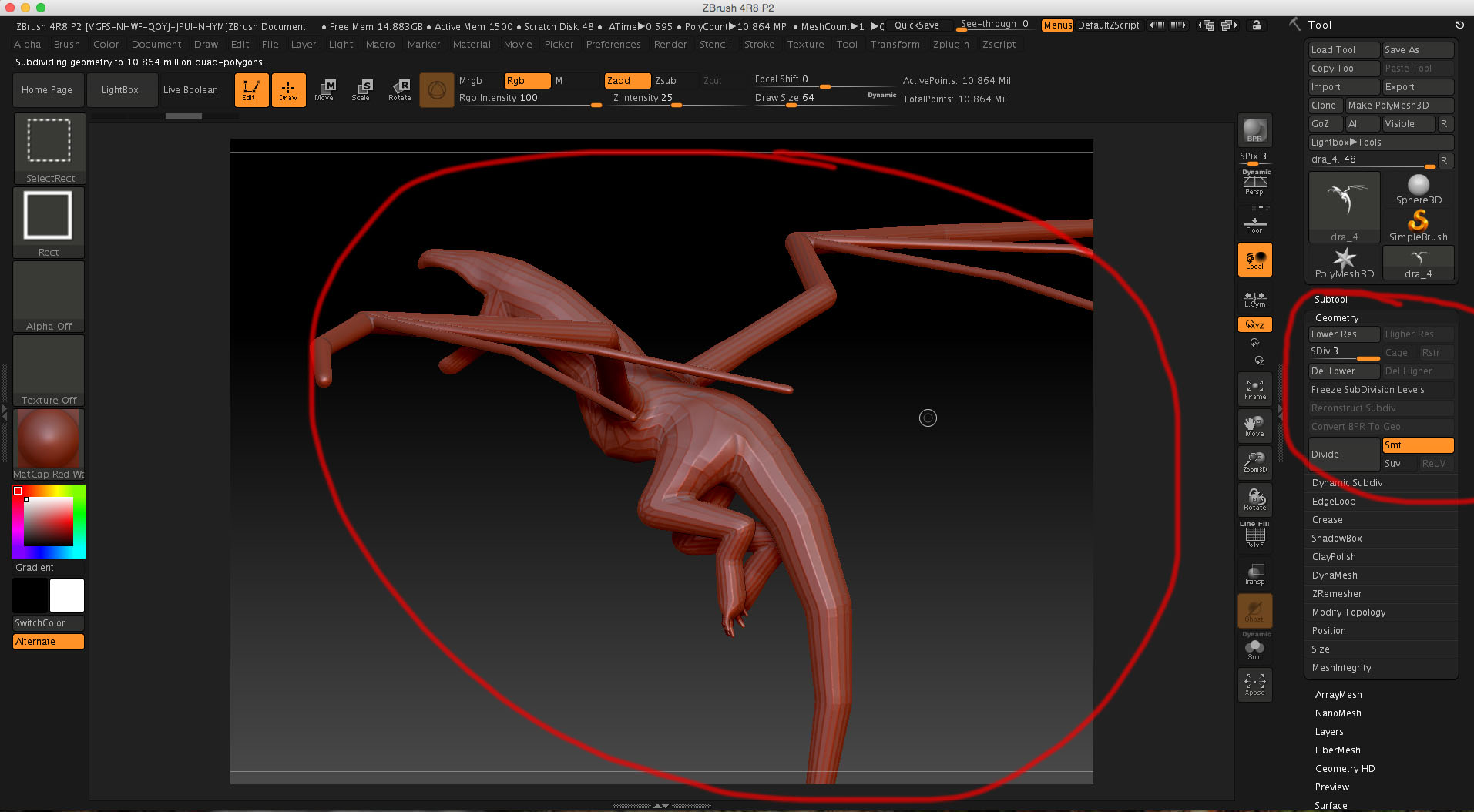Expand the ShadowBox section
The height and width of the screenshot is (812, 1474).
1337,539
